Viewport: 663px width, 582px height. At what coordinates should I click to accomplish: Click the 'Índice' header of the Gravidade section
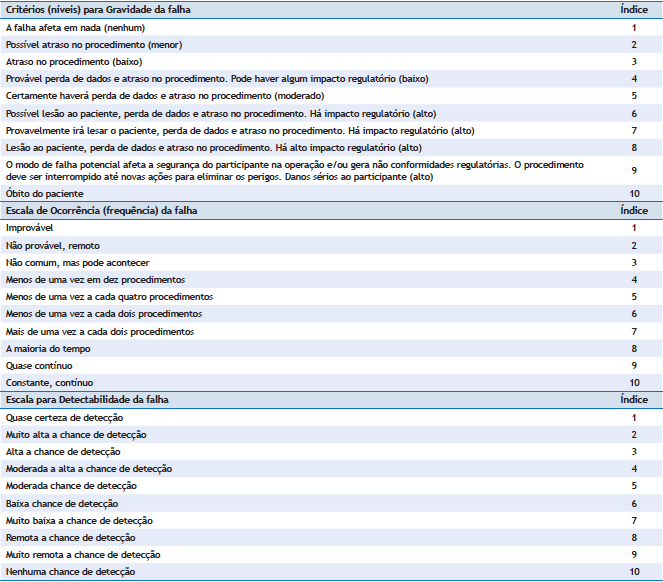pyautogui.click(x=633, y=9)
